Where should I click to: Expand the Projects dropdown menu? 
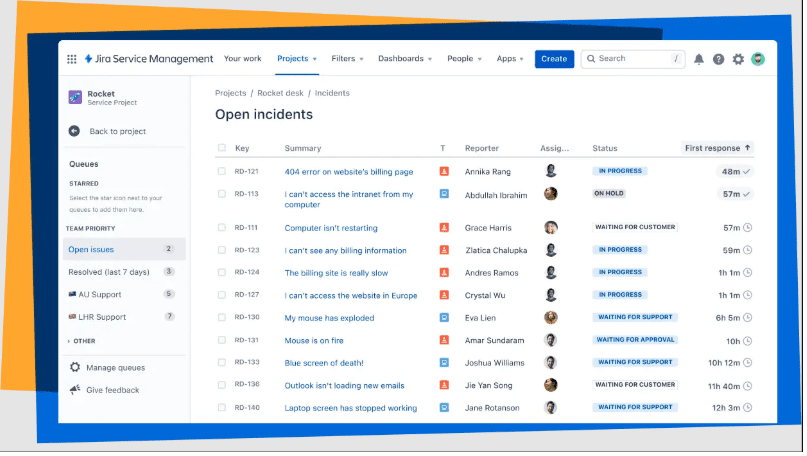(297, 59)
